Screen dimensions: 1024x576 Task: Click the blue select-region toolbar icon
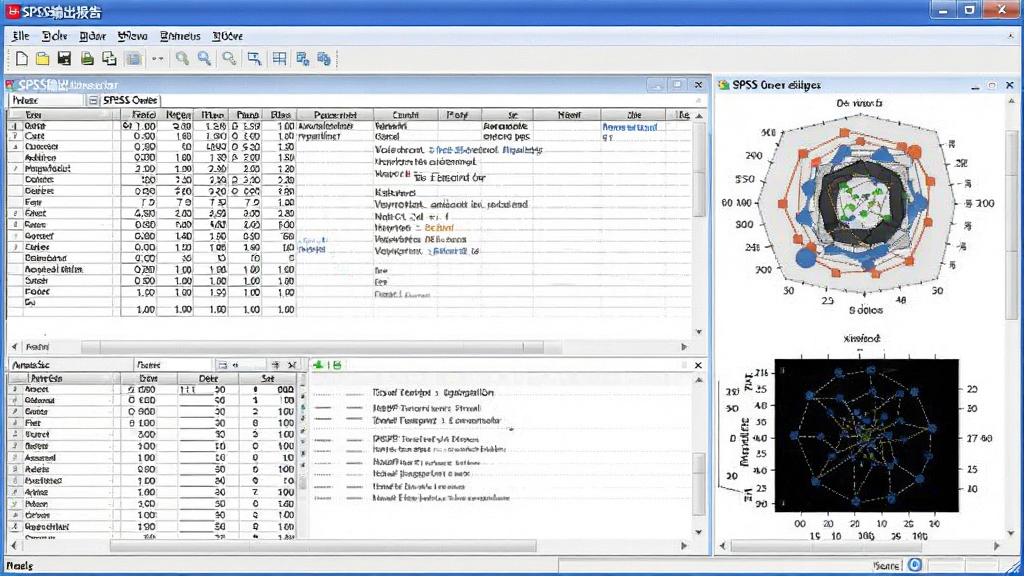(x=254, y=59)
